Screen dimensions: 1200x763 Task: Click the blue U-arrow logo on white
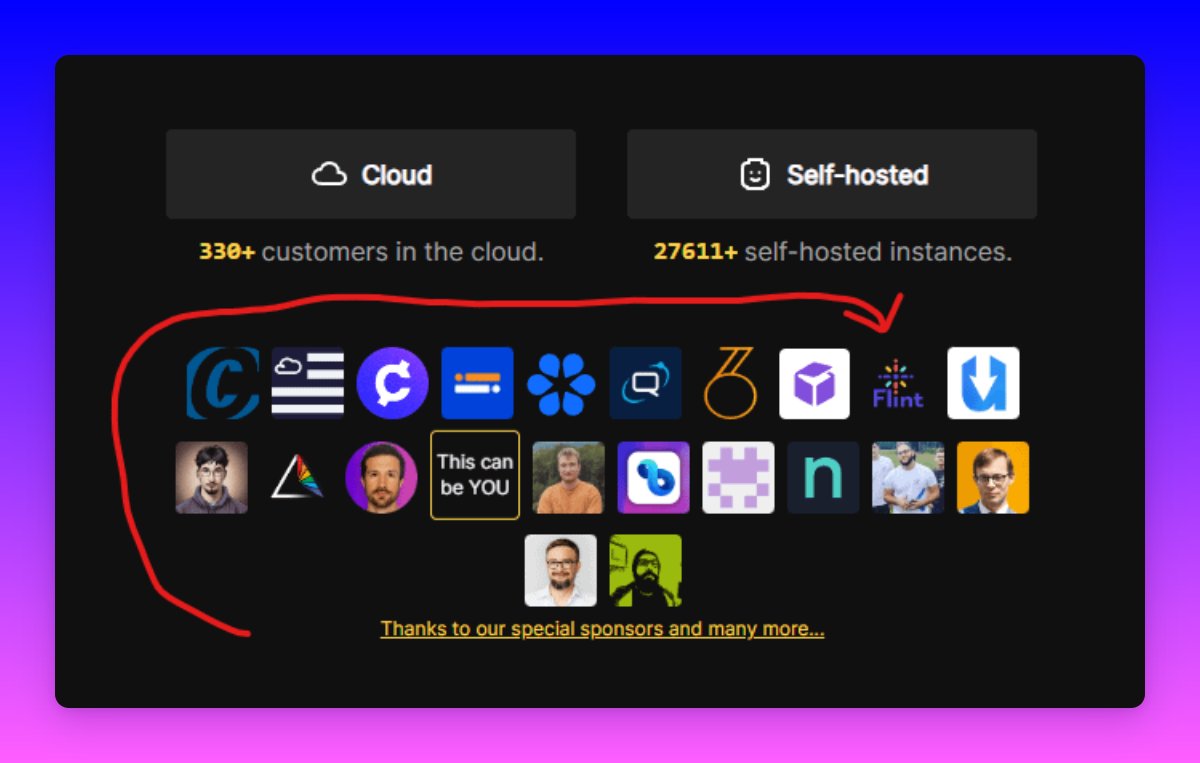[983, 383]
